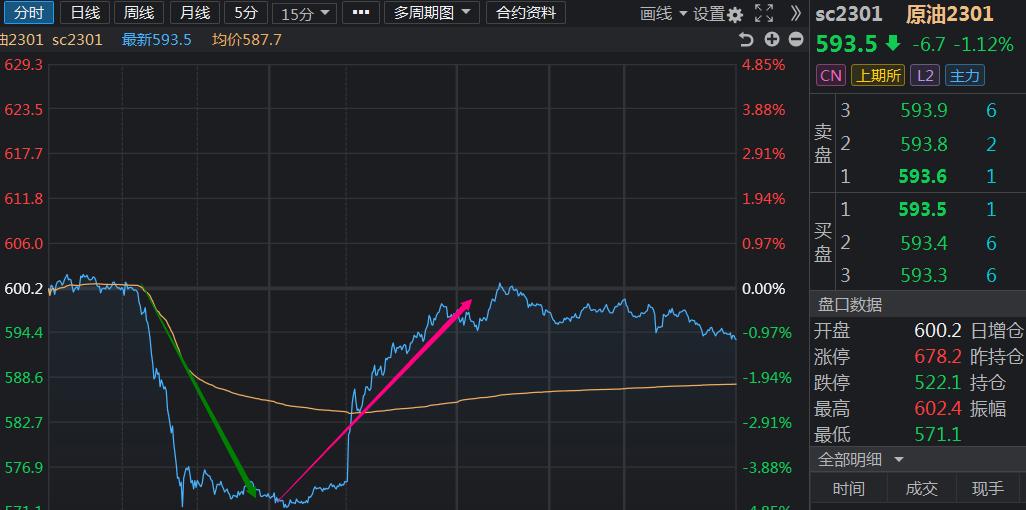Click the green down arrow beside 593.5
Screen dimensions: 1026x510
[x=893, y=45]
